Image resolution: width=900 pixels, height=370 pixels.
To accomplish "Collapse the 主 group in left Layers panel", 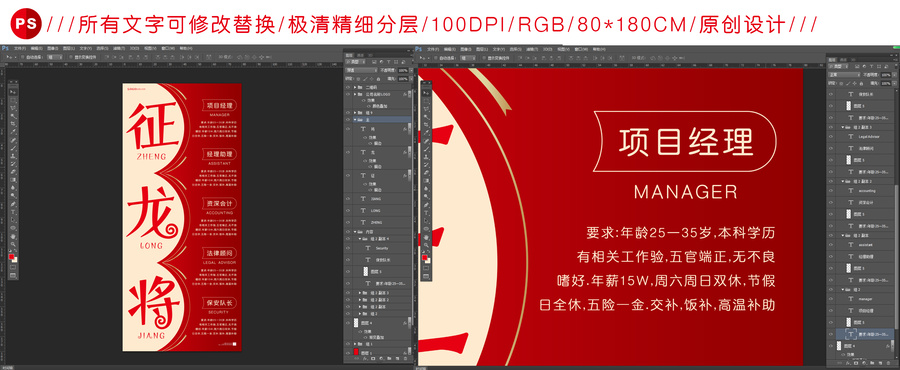I will (355, 119).
